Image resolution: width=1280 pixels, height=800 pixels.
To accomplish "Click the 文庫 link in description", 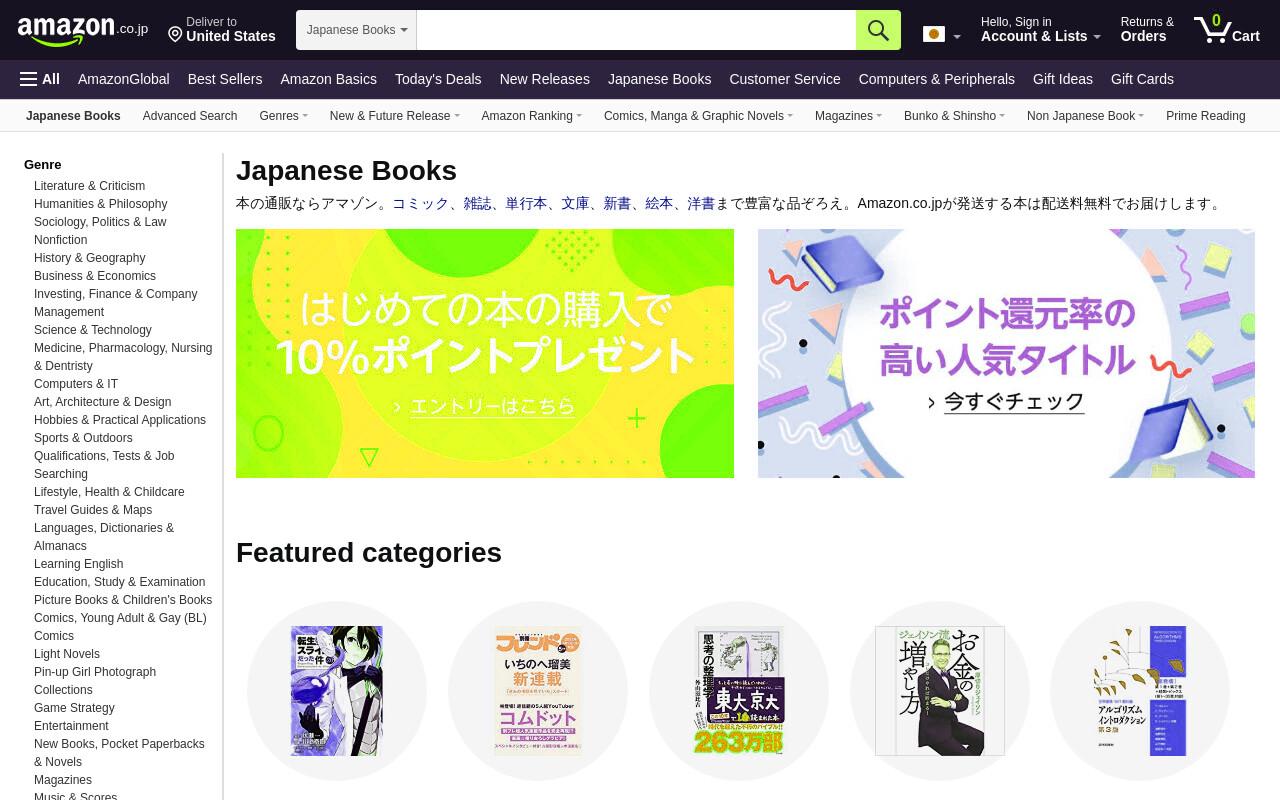I will [x=575, y=203].
